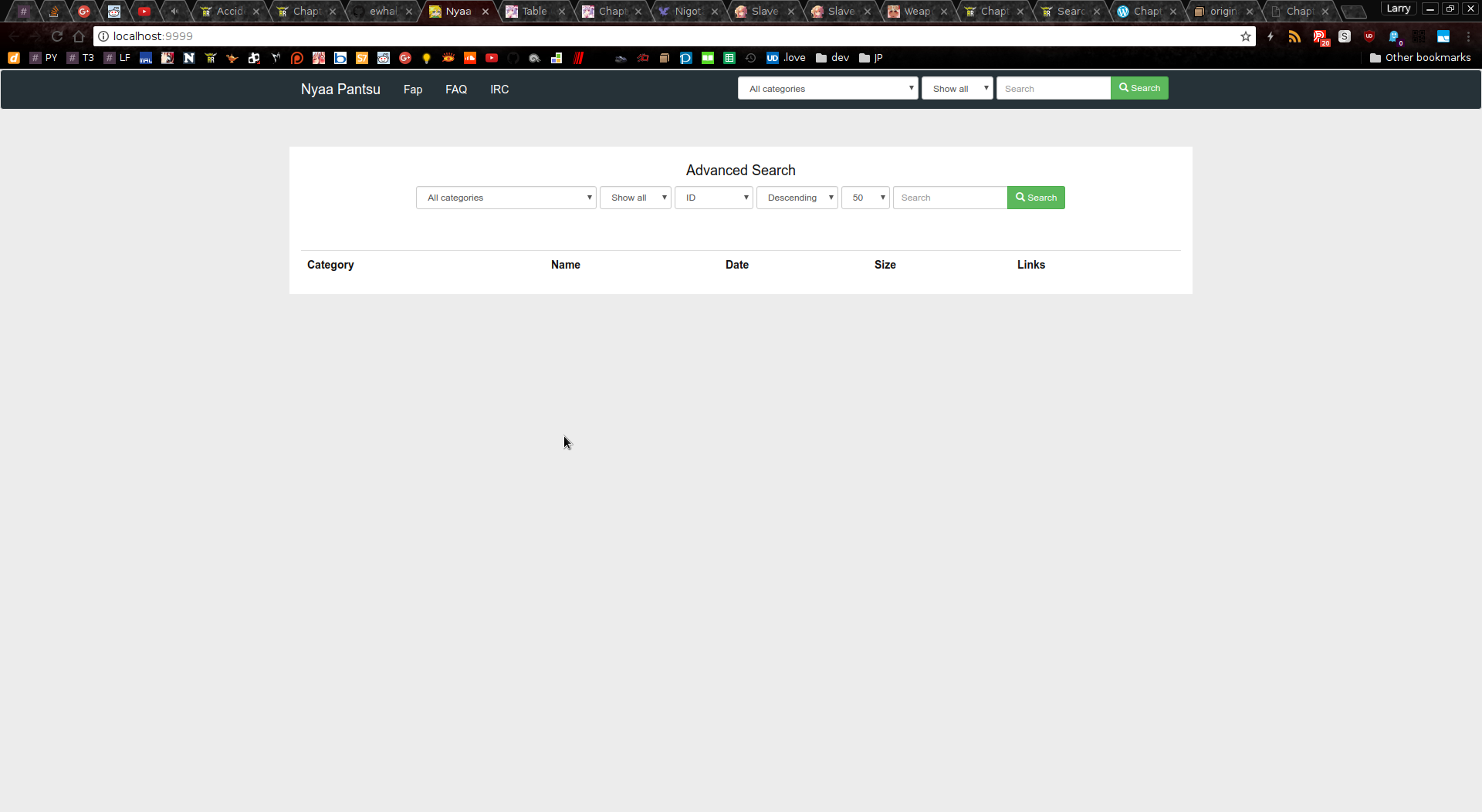Open the ID sort-by dropdown

click(x=713, y=198)
